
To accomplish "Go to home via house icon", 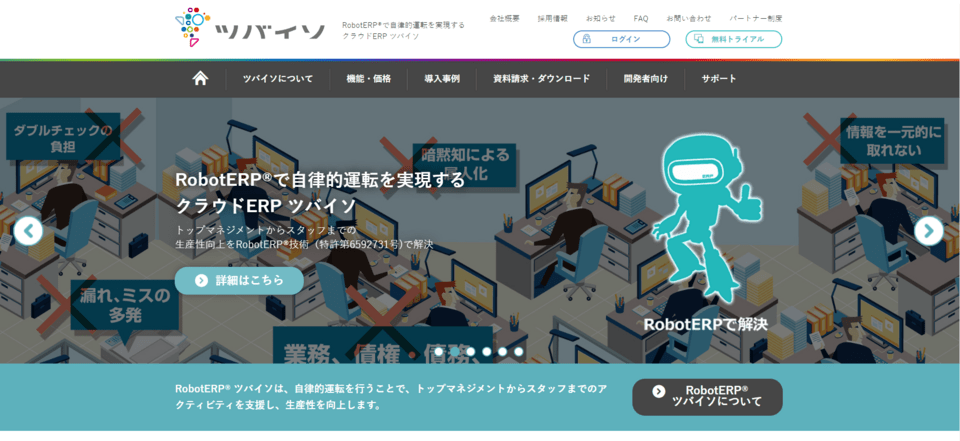I will pos(200,78).
